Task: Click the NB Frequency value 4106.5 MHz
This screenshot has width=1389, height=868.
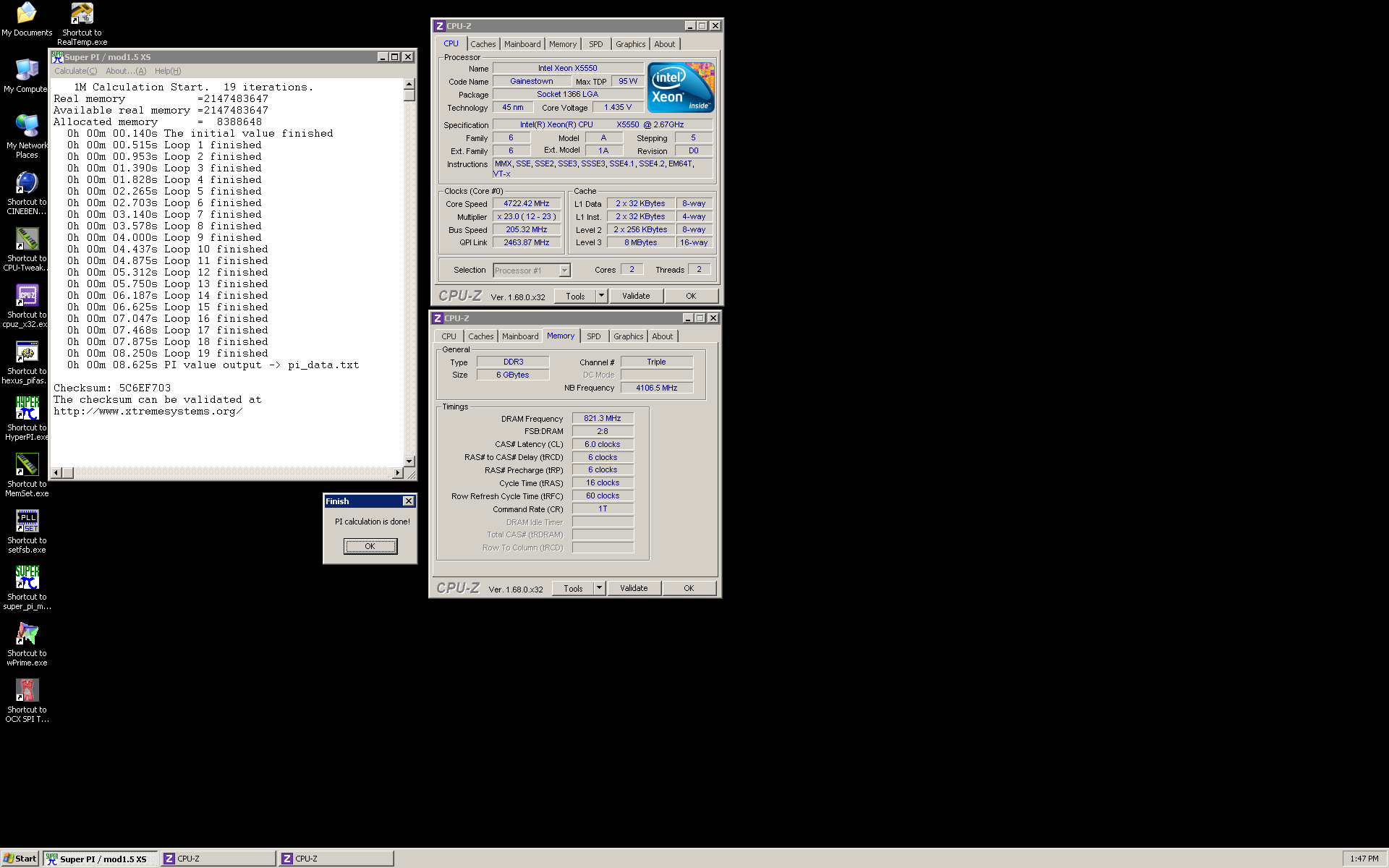Action: 657,388
